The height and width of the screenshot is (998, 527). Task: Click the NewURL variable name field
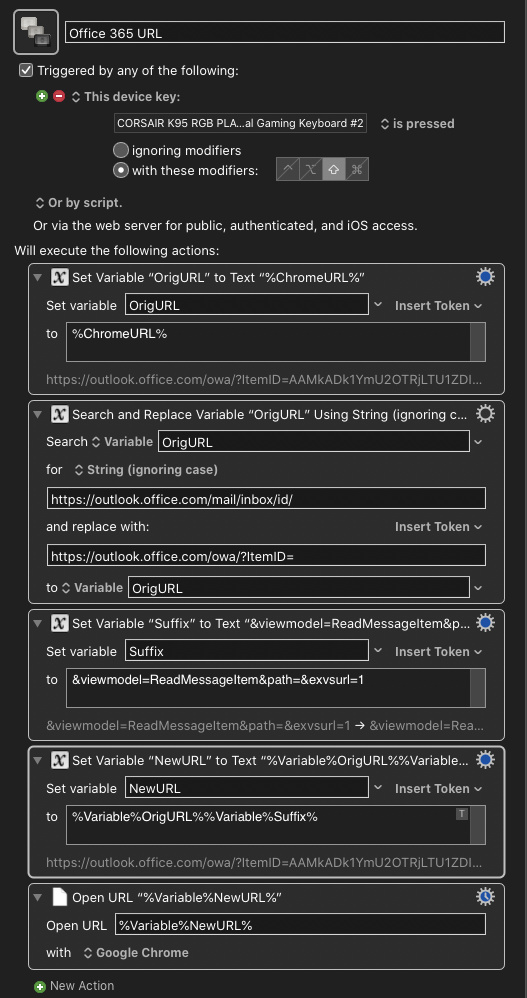click(247, 788)
